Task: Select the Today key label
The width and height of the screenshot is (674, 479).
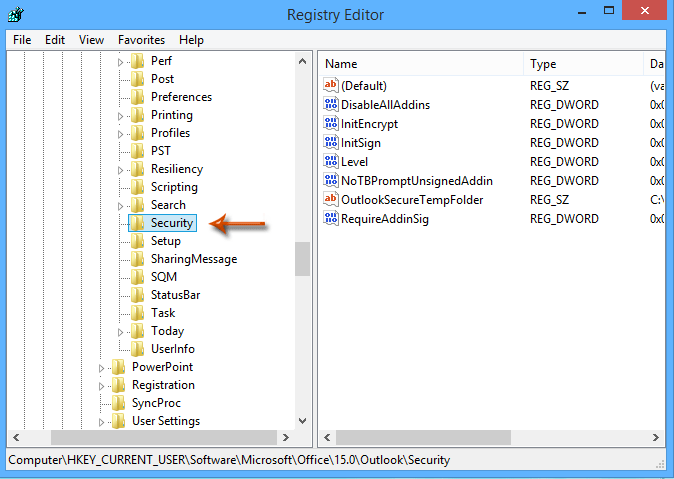Action: coord(168,331)
